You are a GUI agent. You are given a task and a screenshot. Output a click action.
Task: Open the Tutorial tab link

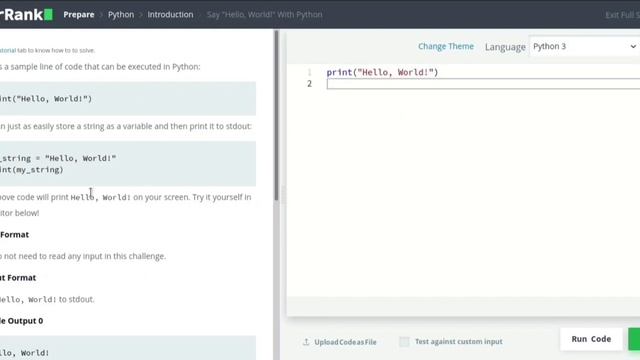coord(8,50)
